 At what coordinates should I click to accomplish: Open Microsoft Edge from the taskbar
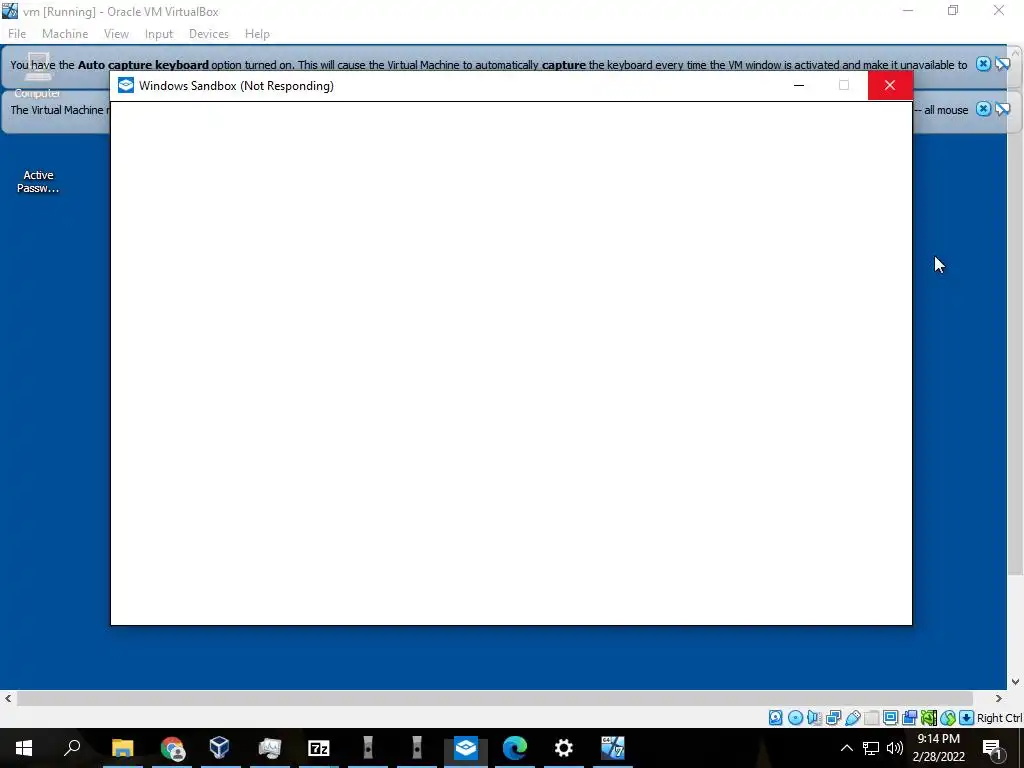(515, 748)
